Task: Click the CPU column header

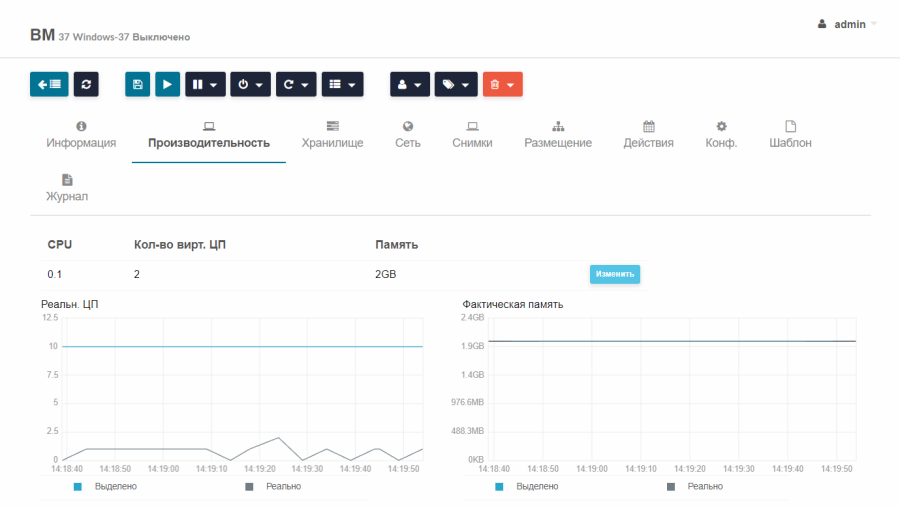Action: click(60, 245)
